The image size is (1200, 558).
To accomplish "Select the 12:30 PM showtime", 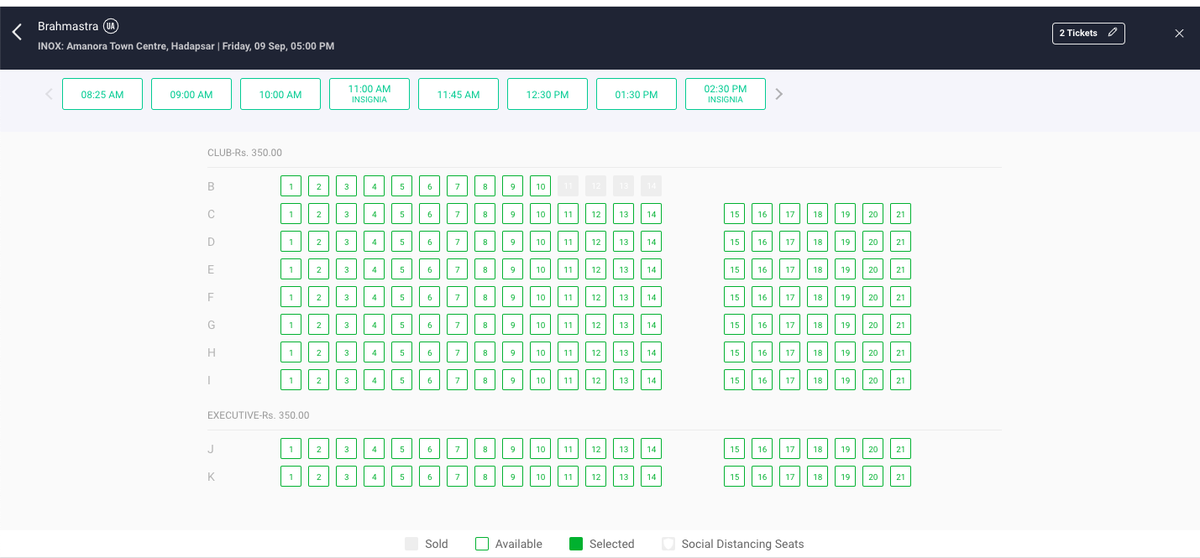I will click(547, 94).
